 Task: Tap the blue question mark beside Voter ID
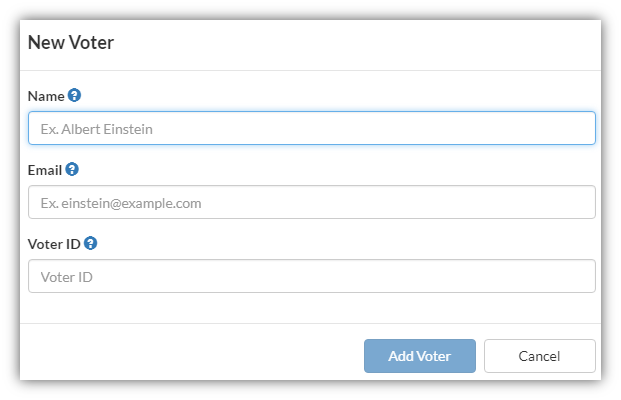(90, 243)
